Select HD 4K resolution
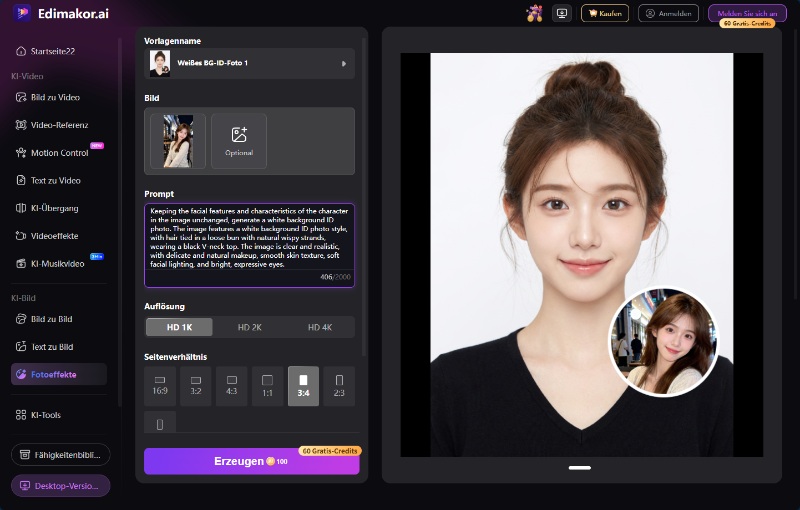The height and width of the screenshot is (510, 800). point(320,327)
